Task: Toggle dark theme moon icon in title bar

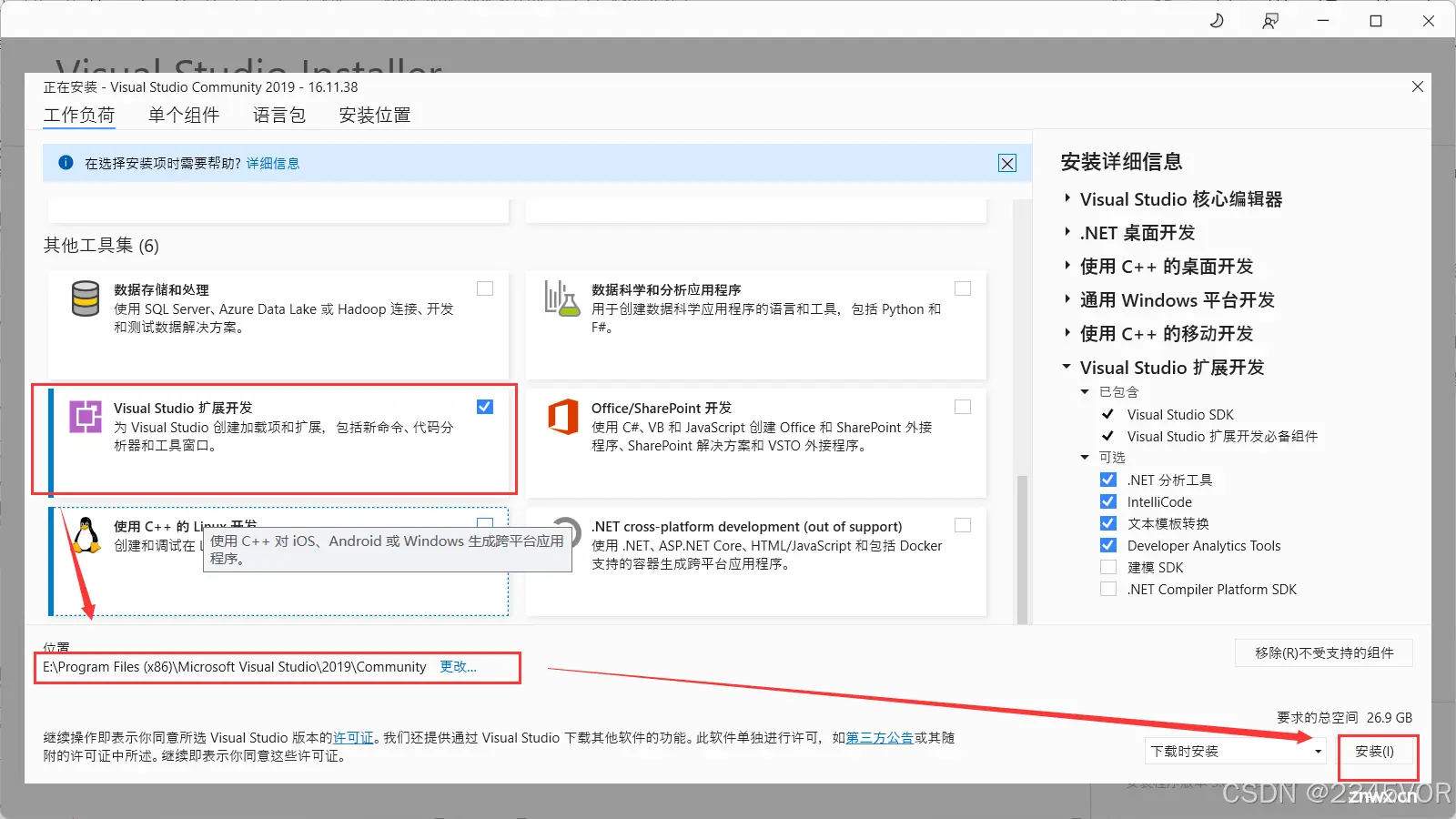Action: point(1217,20)
